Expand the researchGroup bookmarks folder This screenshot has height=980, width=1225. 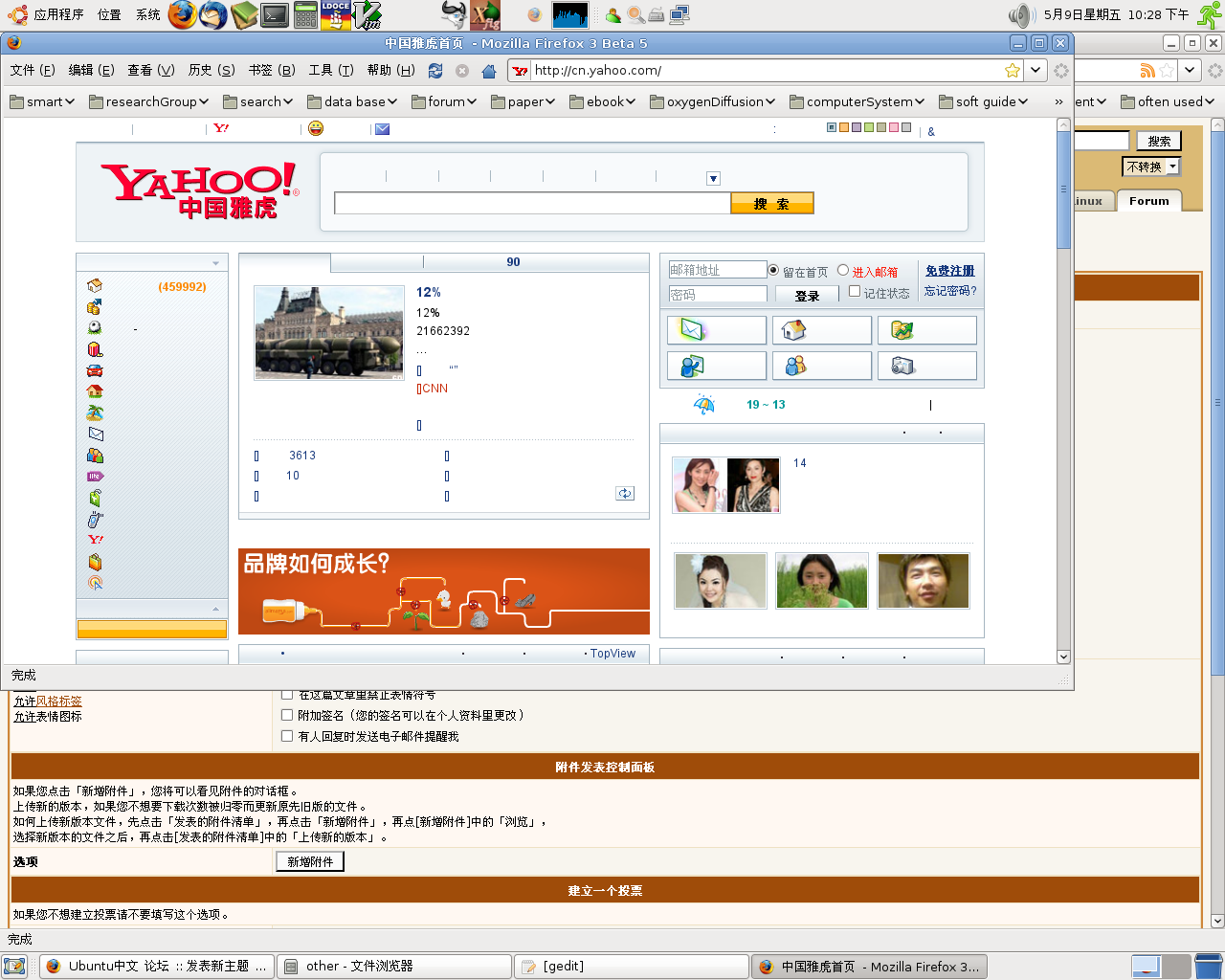click(149, 101)
